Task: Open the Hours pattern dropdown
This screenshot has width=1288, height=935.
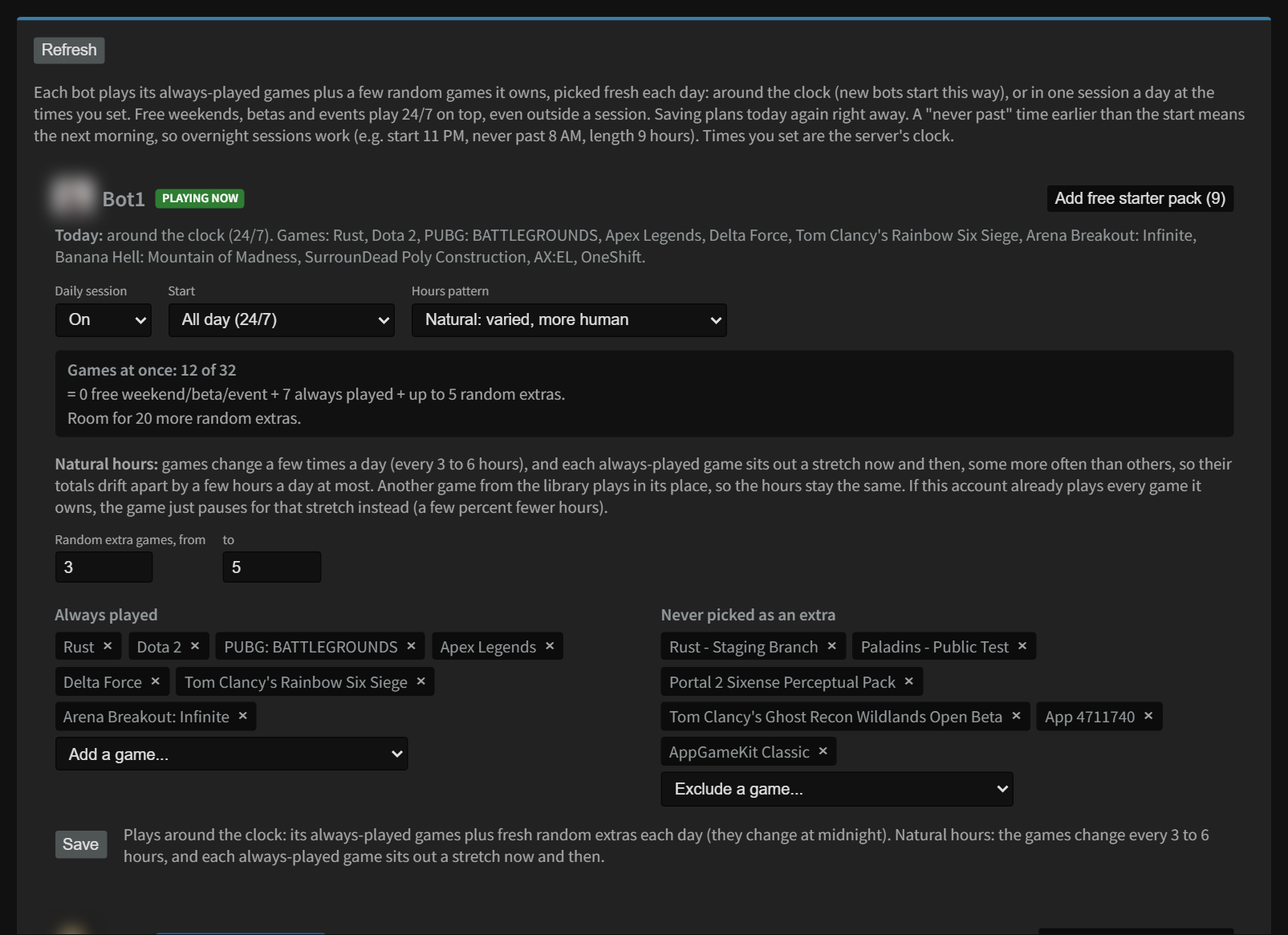Action: 569,320
